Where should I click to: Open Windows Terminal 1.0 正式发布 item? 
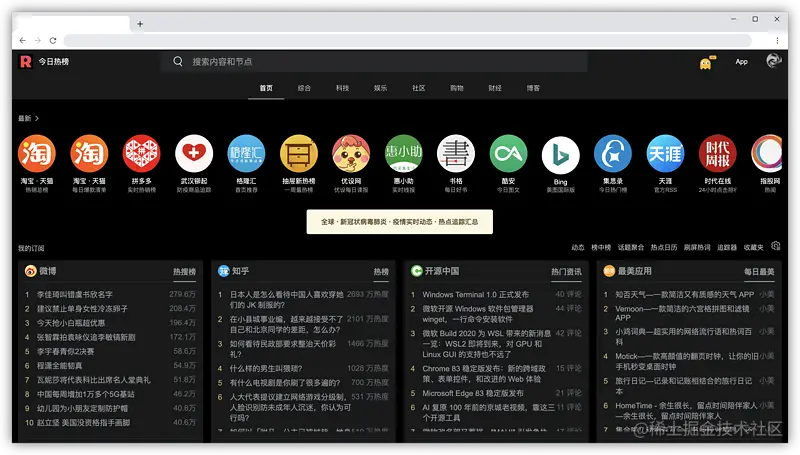click(476, 295)
